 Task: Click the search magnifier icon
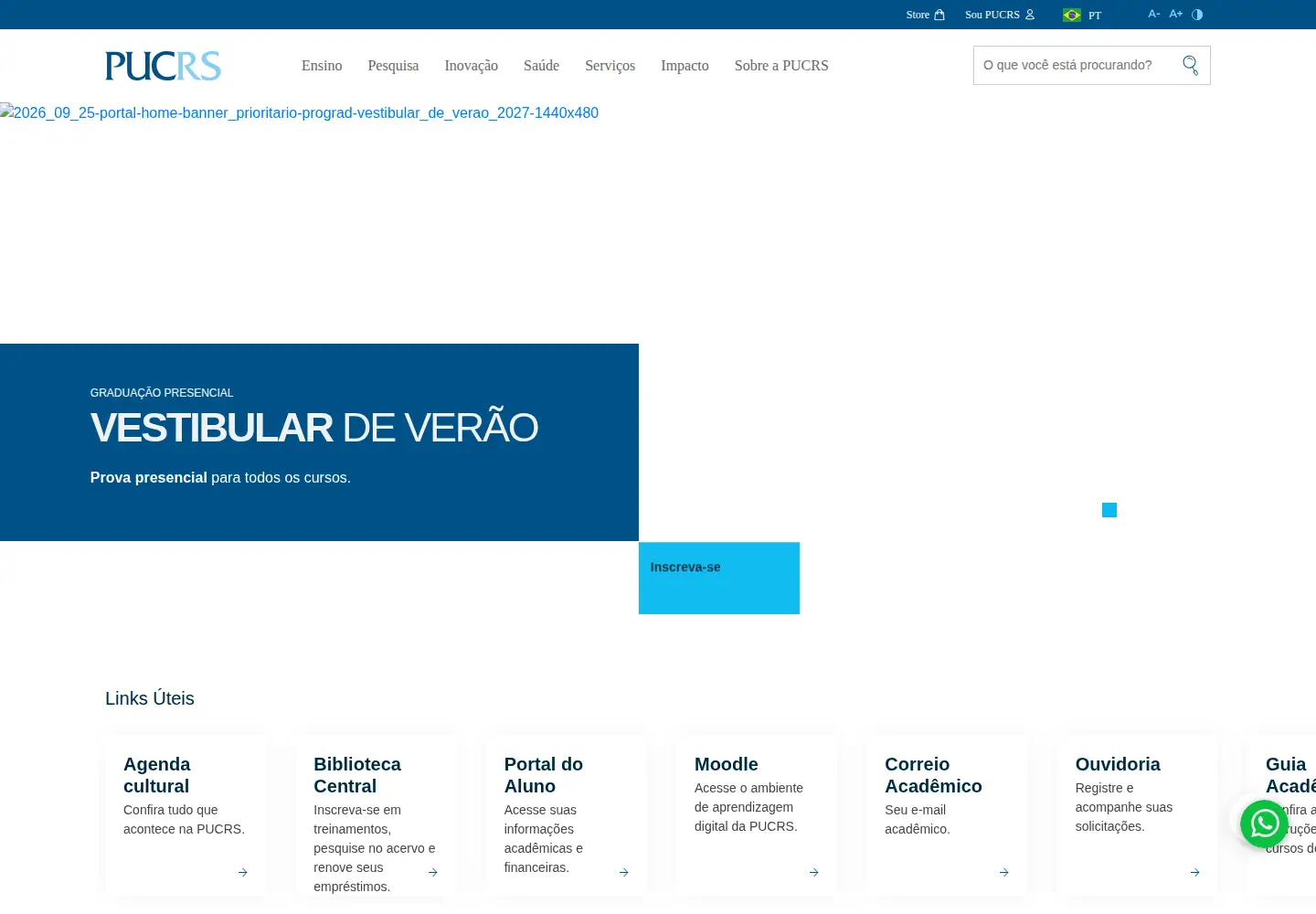(1190, 65)
